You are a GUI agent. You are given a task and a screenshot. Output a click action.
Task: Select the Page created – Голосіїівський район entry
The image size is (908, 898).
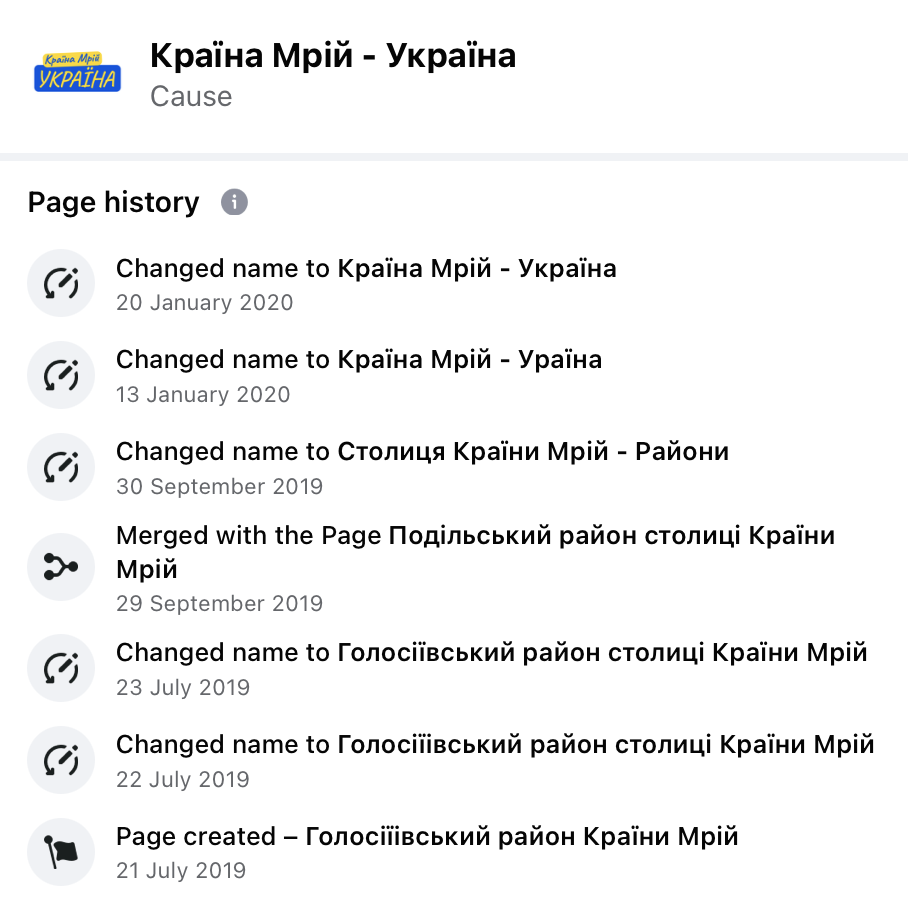coord(427,837)
